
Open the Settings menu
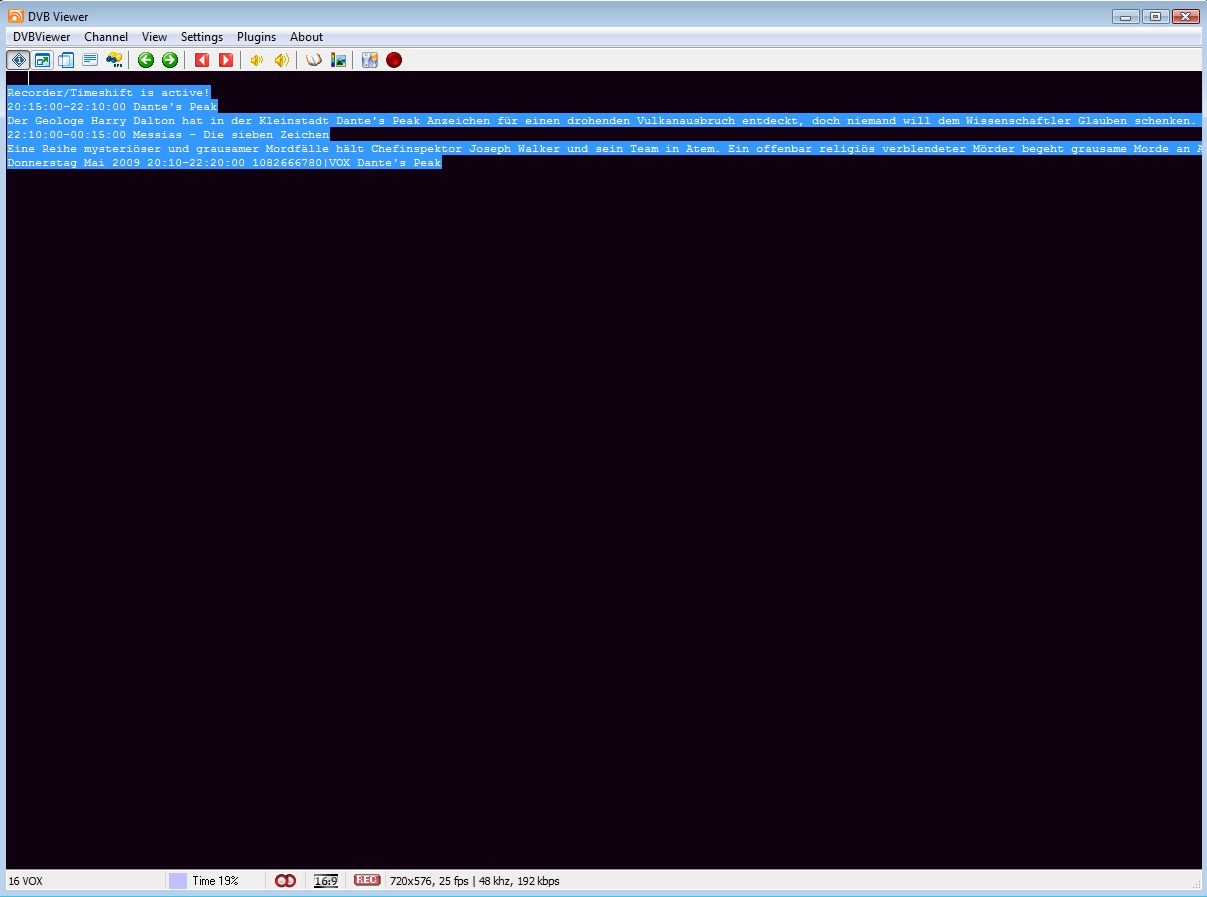pos(202,37)
